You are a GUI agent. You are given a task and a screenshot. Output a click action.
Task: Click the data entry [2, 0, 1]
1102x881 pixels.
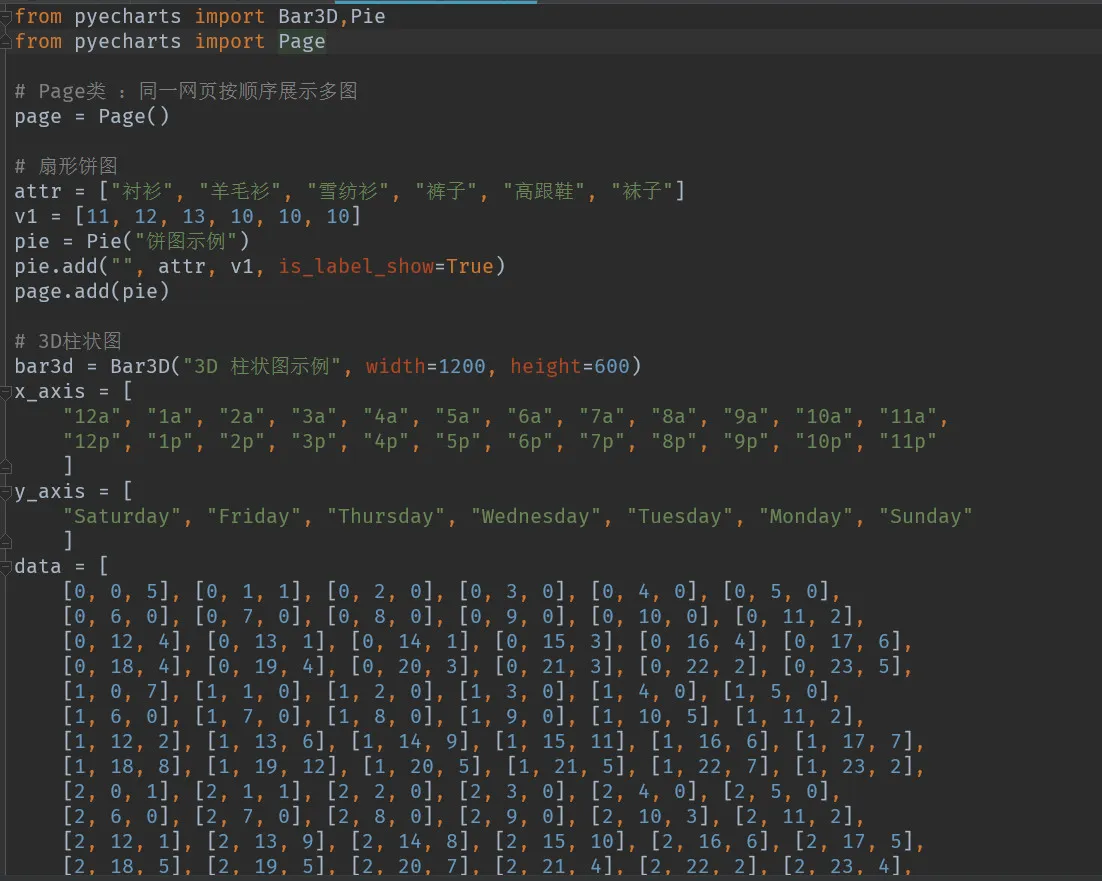(x=116, y=792)
